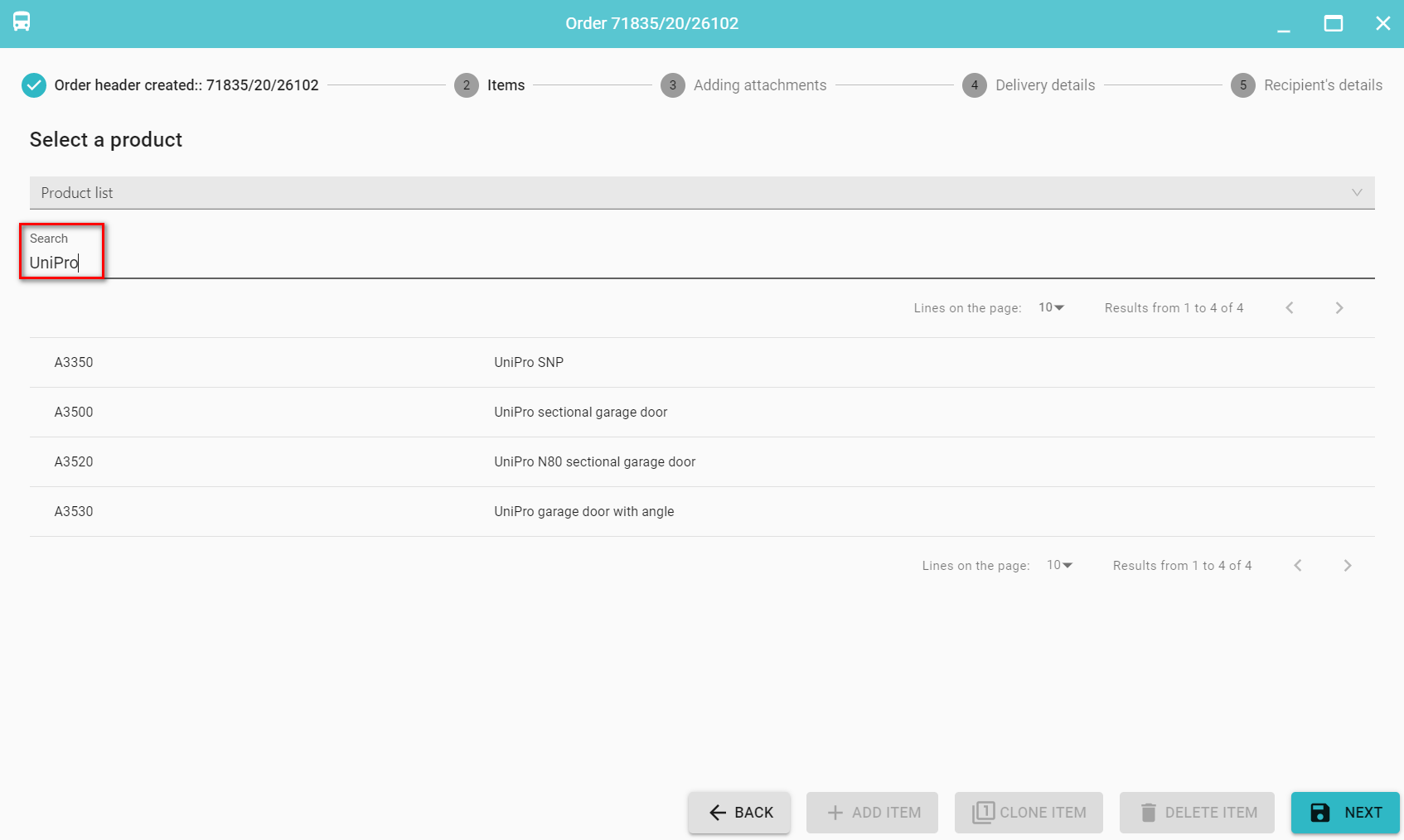Select product A3350 UniPro SNP row
Viewport: 1404px width, 840px height.
click(x=529, y=363)
